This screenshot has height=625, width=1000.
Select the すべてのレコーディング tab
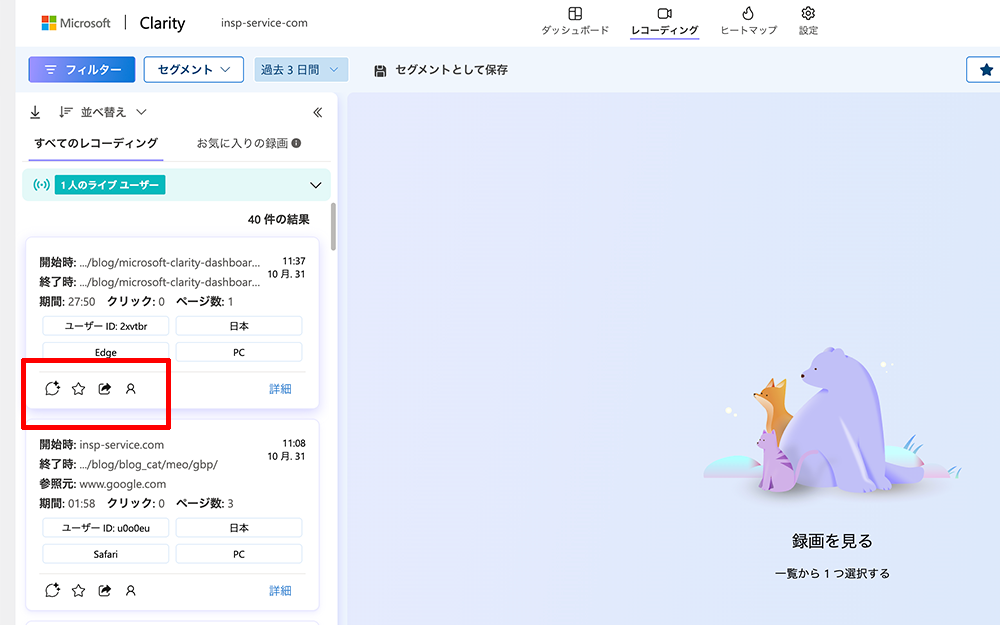click(x=95, y=143)
